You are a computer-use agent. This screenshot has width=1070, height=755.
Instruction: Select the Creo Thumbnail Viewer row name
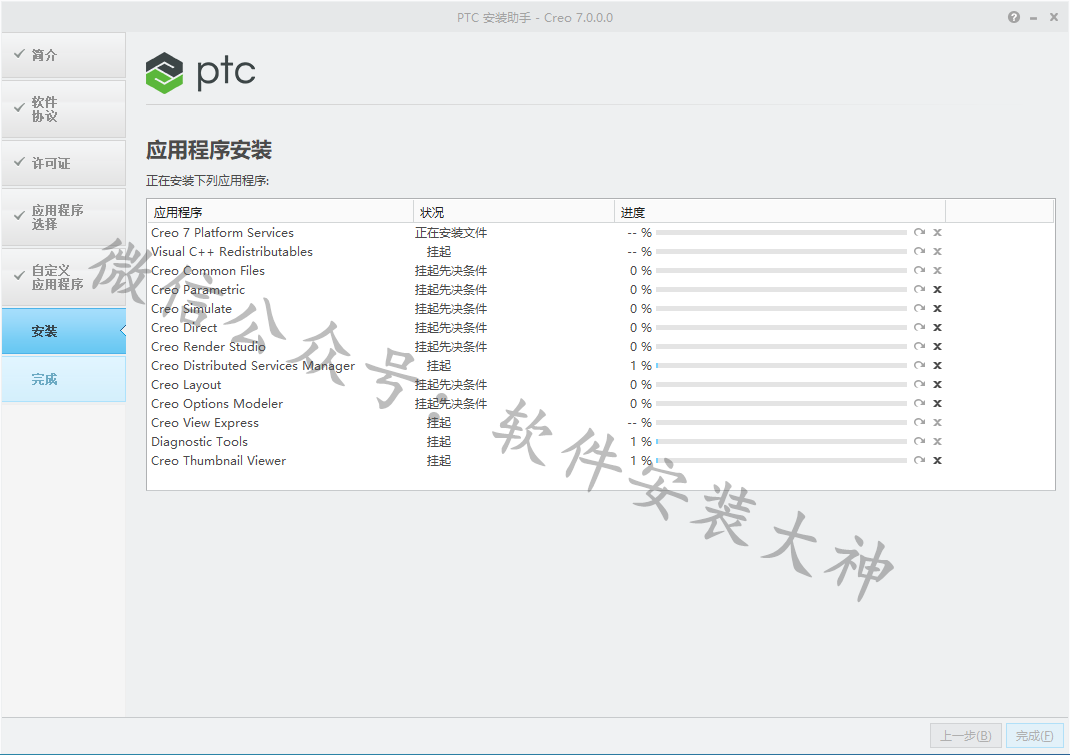click(x=218, y=461)
